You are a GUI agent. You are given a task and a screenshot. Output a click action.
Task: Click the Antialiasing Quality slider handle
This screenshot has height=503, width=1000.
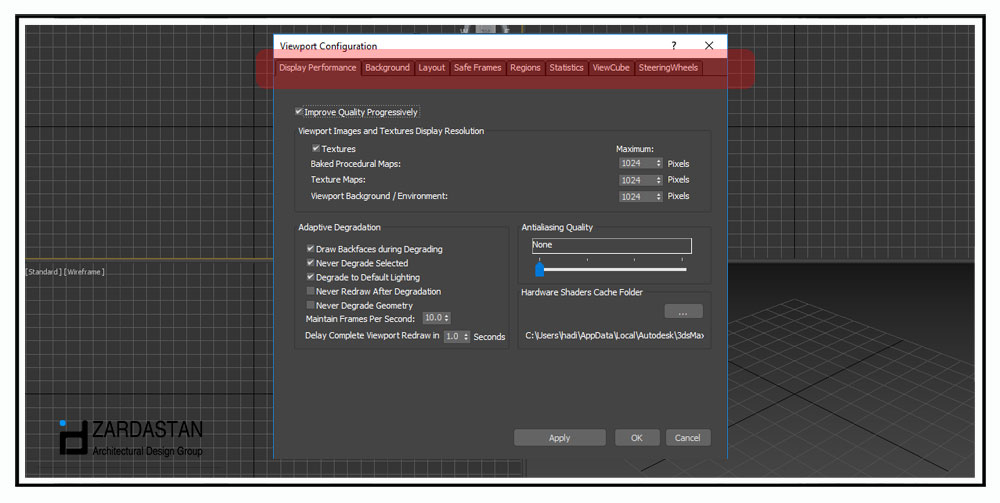click(x=539, y=269)
